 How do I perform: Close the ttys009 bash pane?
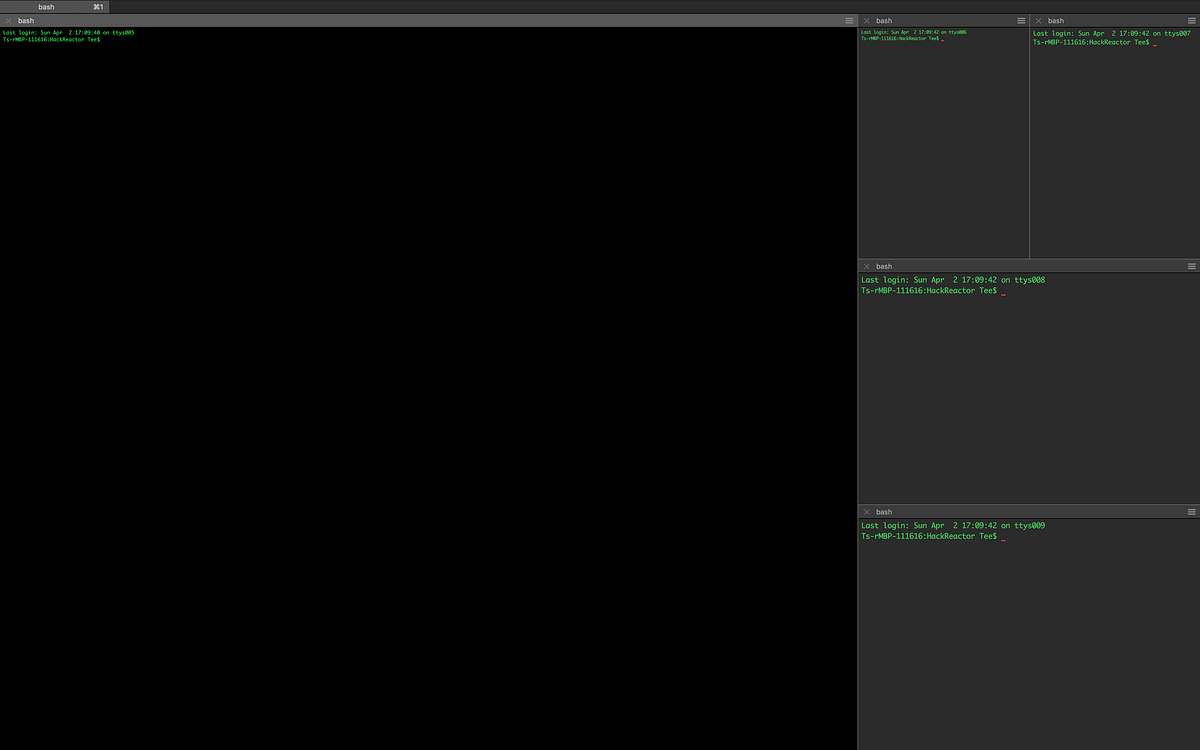point(866,511)
